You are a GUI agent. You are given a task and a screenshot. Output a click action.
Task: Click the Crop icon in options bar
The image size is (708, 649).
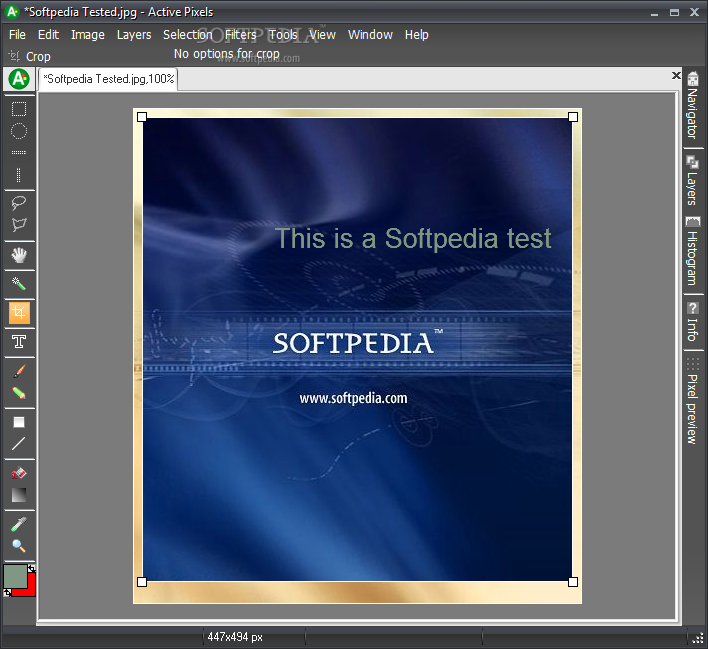tap(14, 56)
